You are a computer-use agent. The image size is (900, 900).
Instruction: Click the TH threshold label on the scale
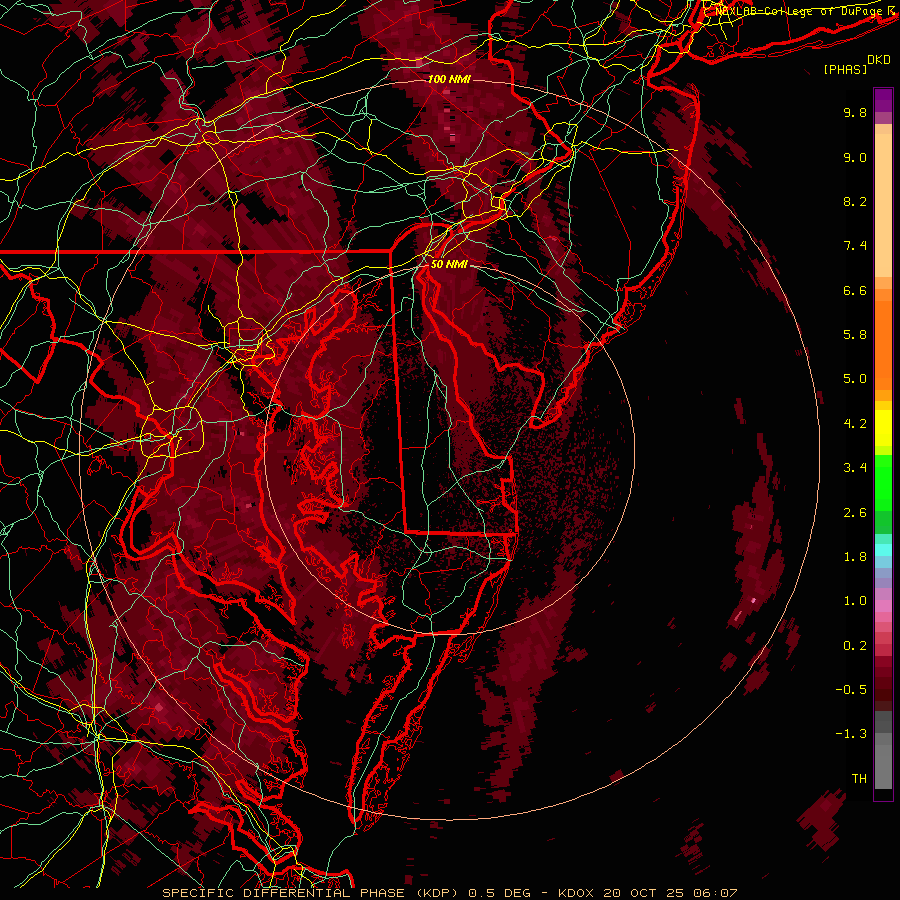pos(859,779)
